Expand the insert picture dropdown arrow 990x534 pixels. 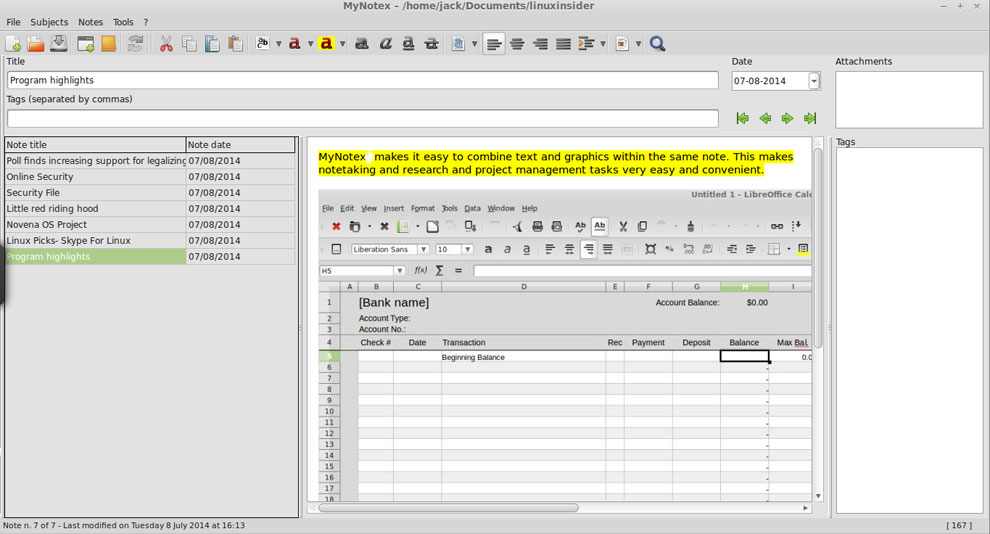point(638,44)
